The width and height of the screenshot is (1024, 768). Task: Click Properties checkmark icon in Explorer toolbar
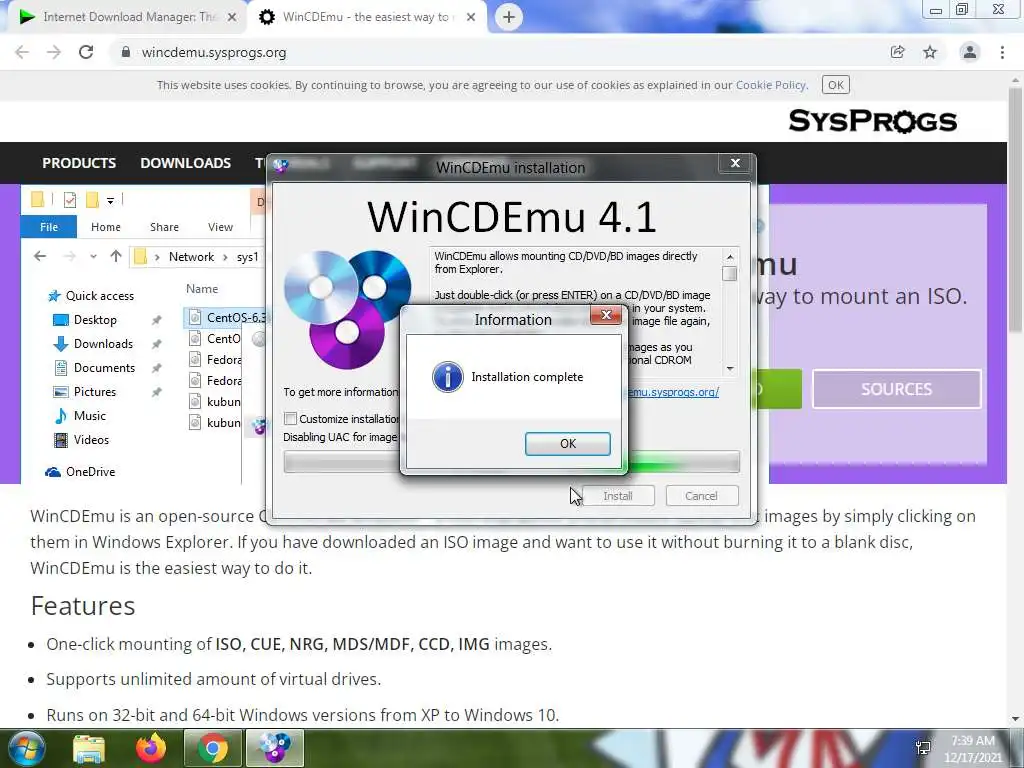point(70,200)
